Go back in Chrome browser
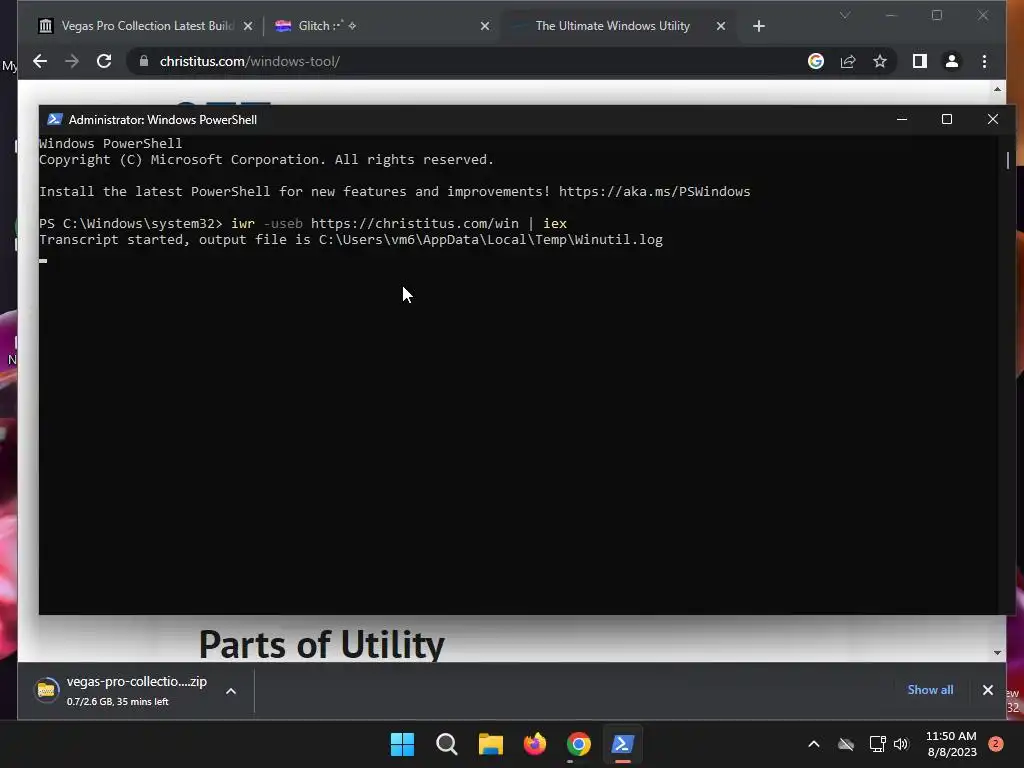 tap(40, 61)
